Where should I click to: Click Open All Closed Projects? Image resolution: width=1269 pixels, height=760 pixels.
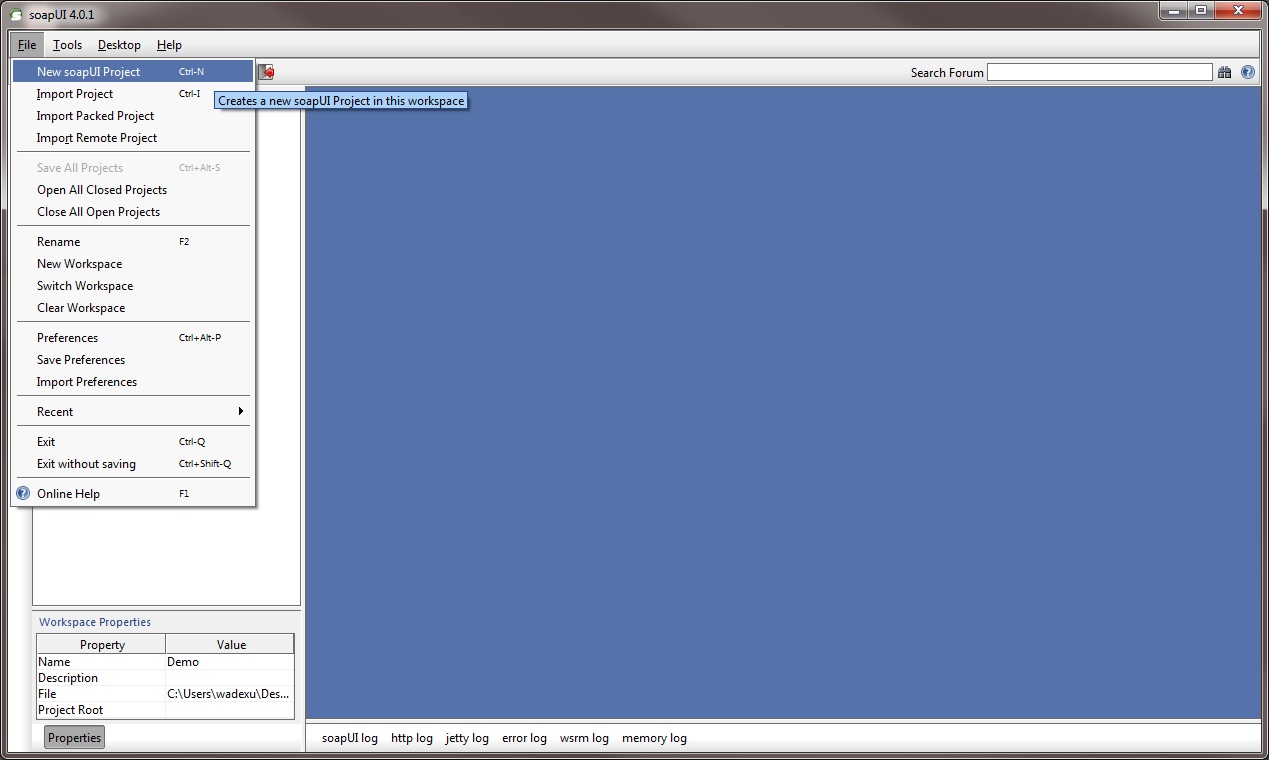pyautogui.click(x=133, y=189)
